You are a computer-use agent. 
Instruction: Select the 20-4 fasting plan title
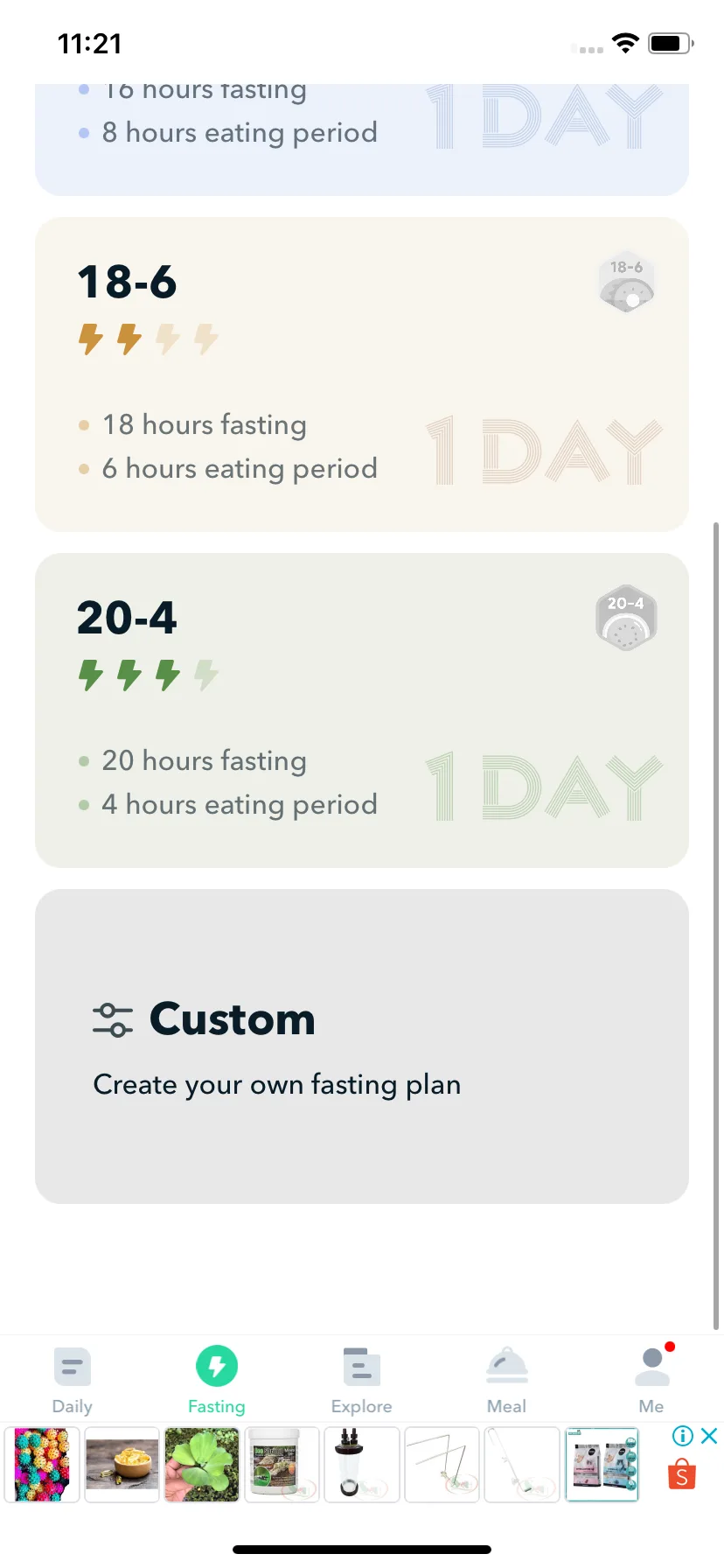[x=127, y=618]
